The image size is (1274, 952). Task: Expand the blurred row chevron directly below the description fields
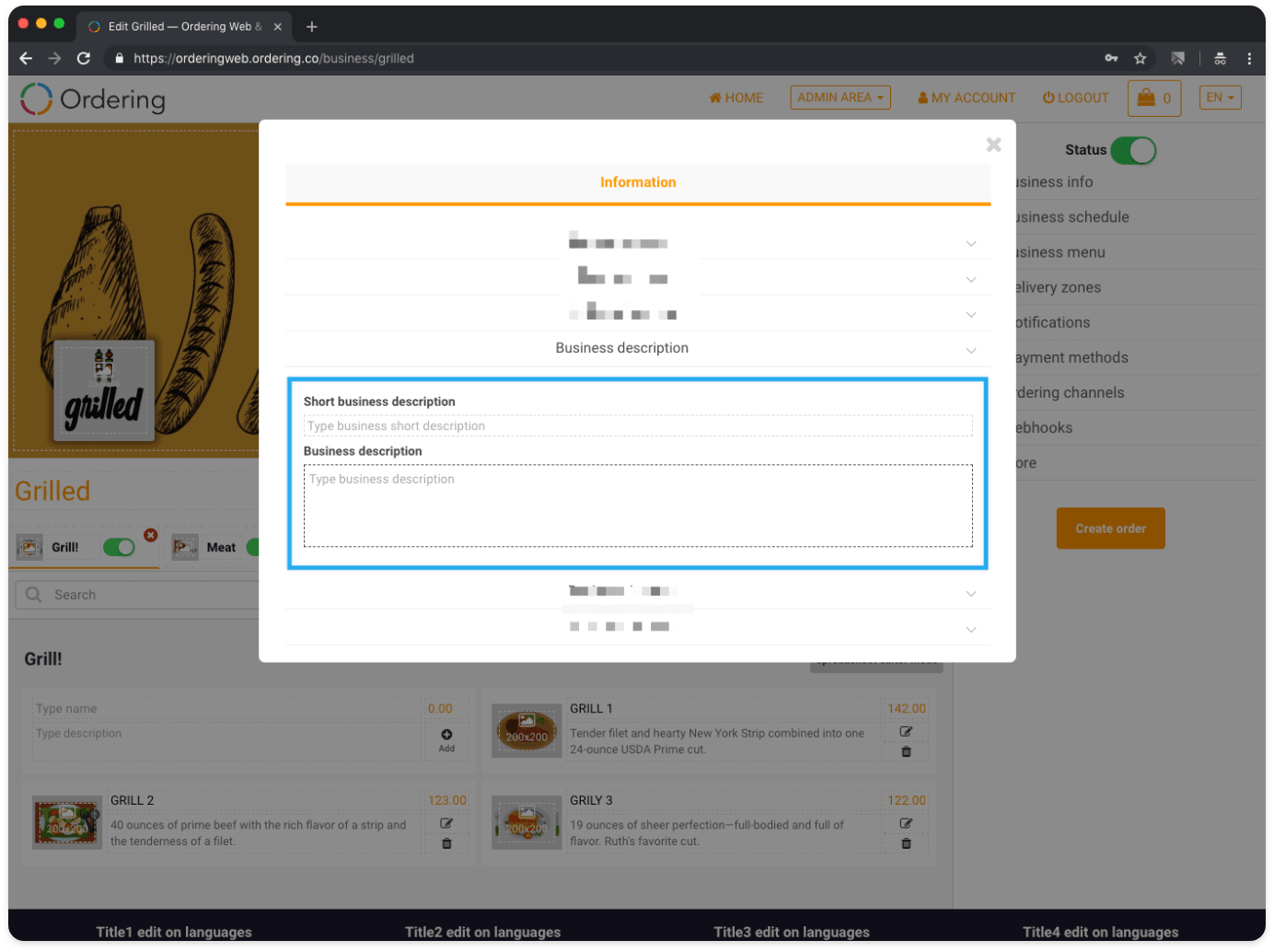point(971,594)
